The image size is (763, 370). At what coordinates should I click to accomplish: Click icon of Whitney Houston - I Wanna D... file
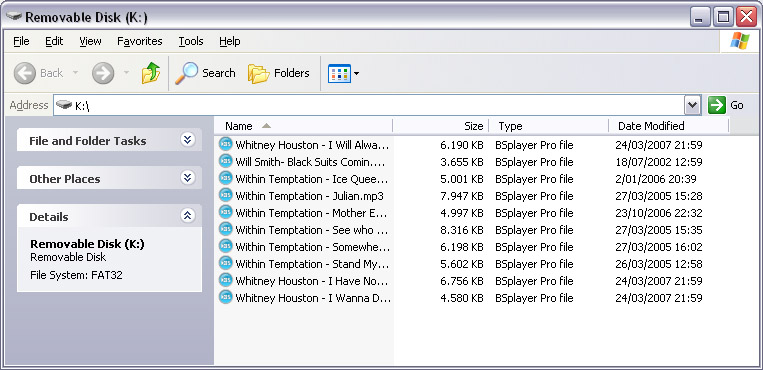coord(226,297)
